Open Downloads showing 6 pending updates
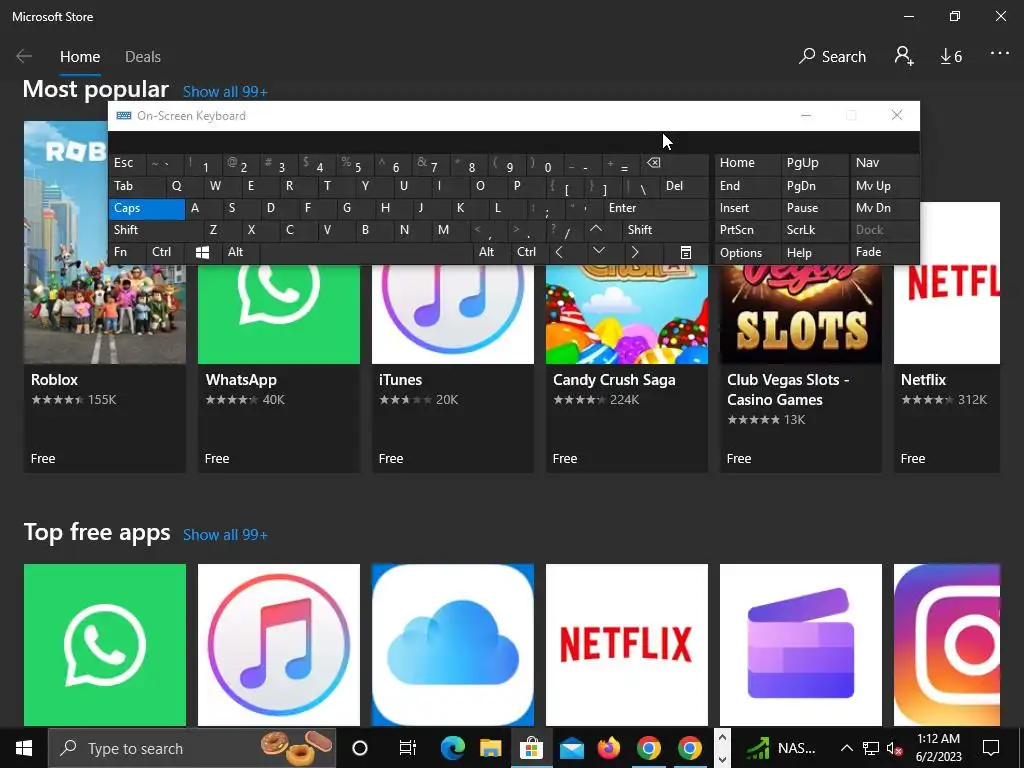 tap(951, 57)
